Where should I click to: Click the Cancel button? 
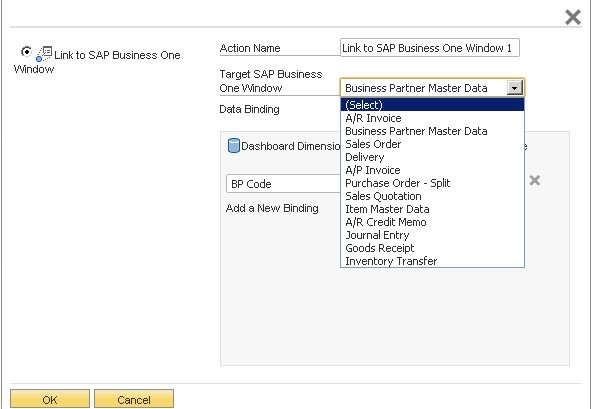tap(134, 399)
